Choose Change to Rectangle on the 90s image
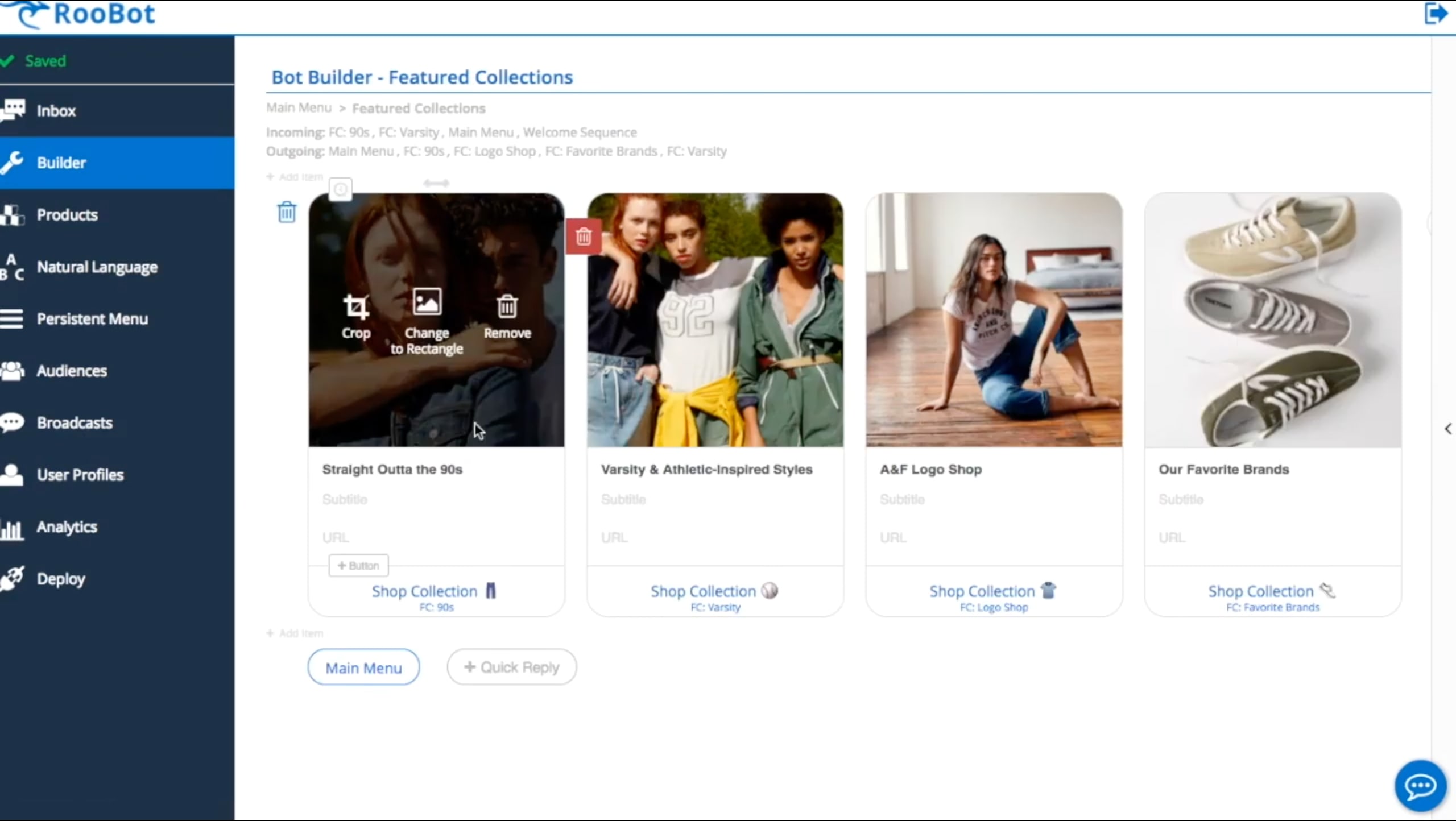 click(x=427, y=322)
